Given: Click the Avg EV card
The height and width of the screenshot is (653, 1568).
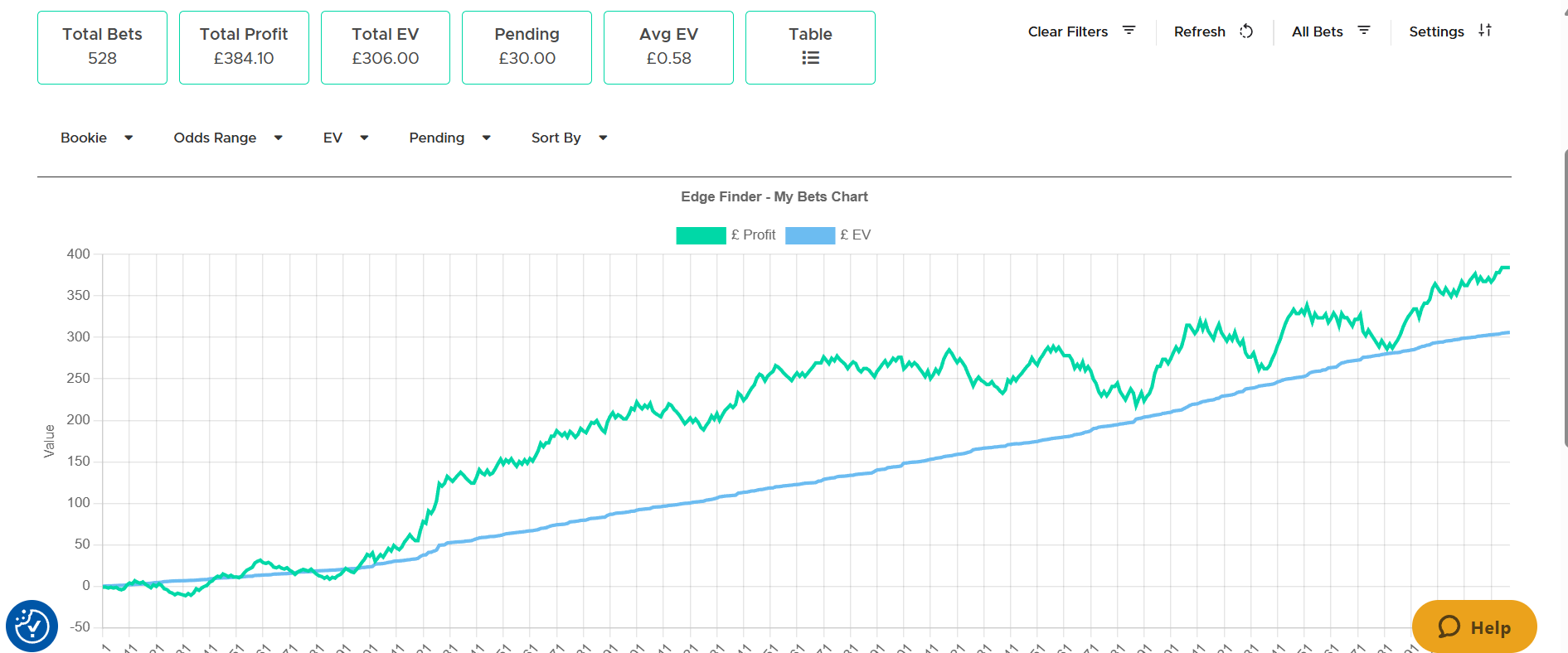Looking at the screenshot, I should click(x=668, y=47).
